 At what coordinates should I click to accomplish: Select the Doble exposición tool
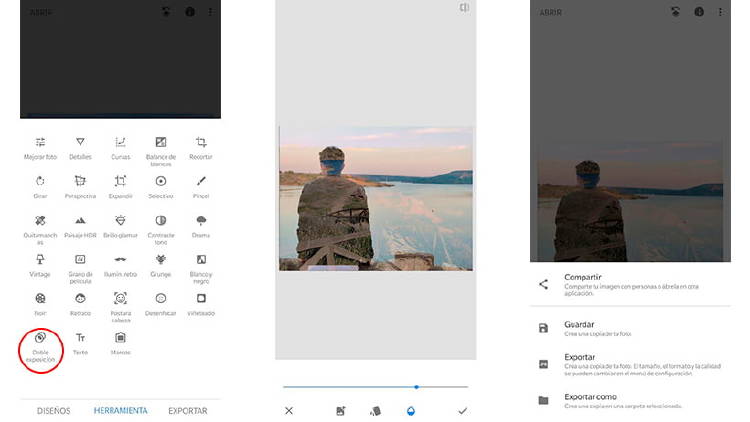[x=40, y=343]
